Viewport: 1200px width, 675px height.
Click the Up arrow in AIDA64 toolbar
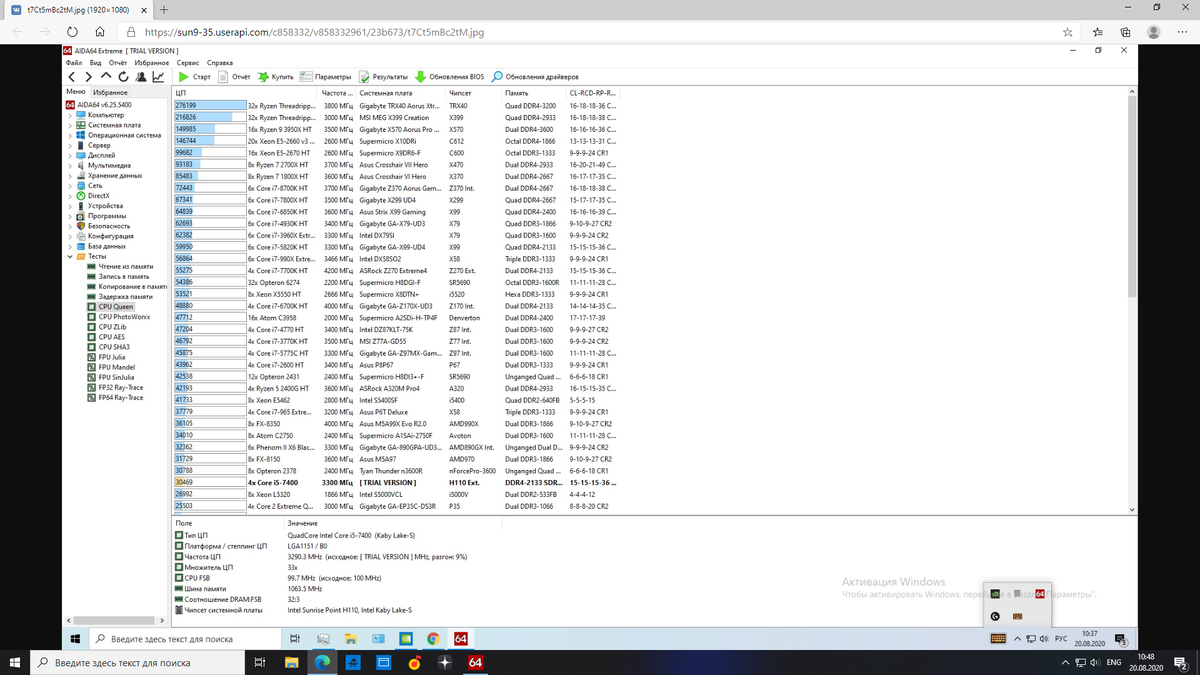tap(106, 77)
